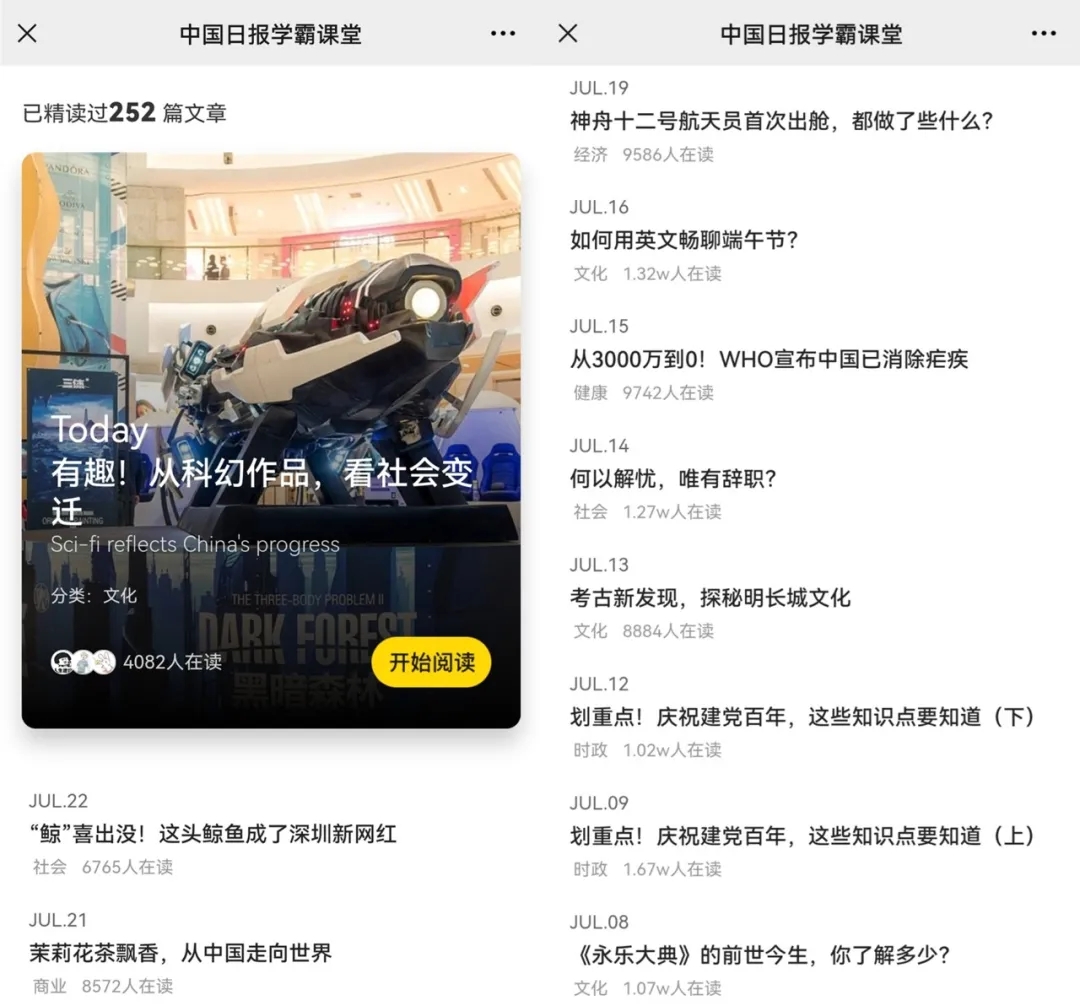The height and width of the screenshot is (1006, 1080).
Task: Open article 《永乐大典》的前世今生
Action: click(761, 955)
